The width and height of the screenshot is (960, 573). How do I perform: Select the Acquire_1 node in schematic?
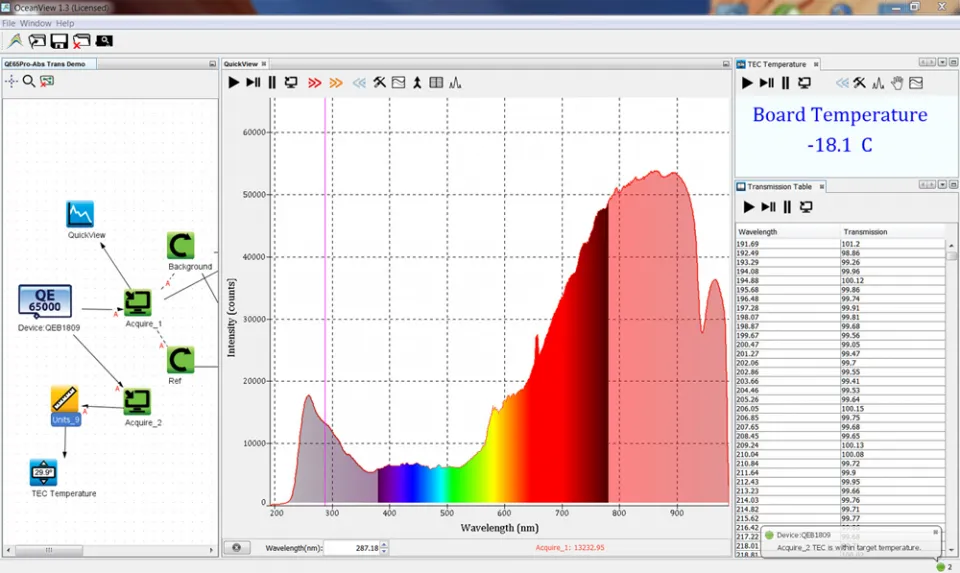click(138, 302)
